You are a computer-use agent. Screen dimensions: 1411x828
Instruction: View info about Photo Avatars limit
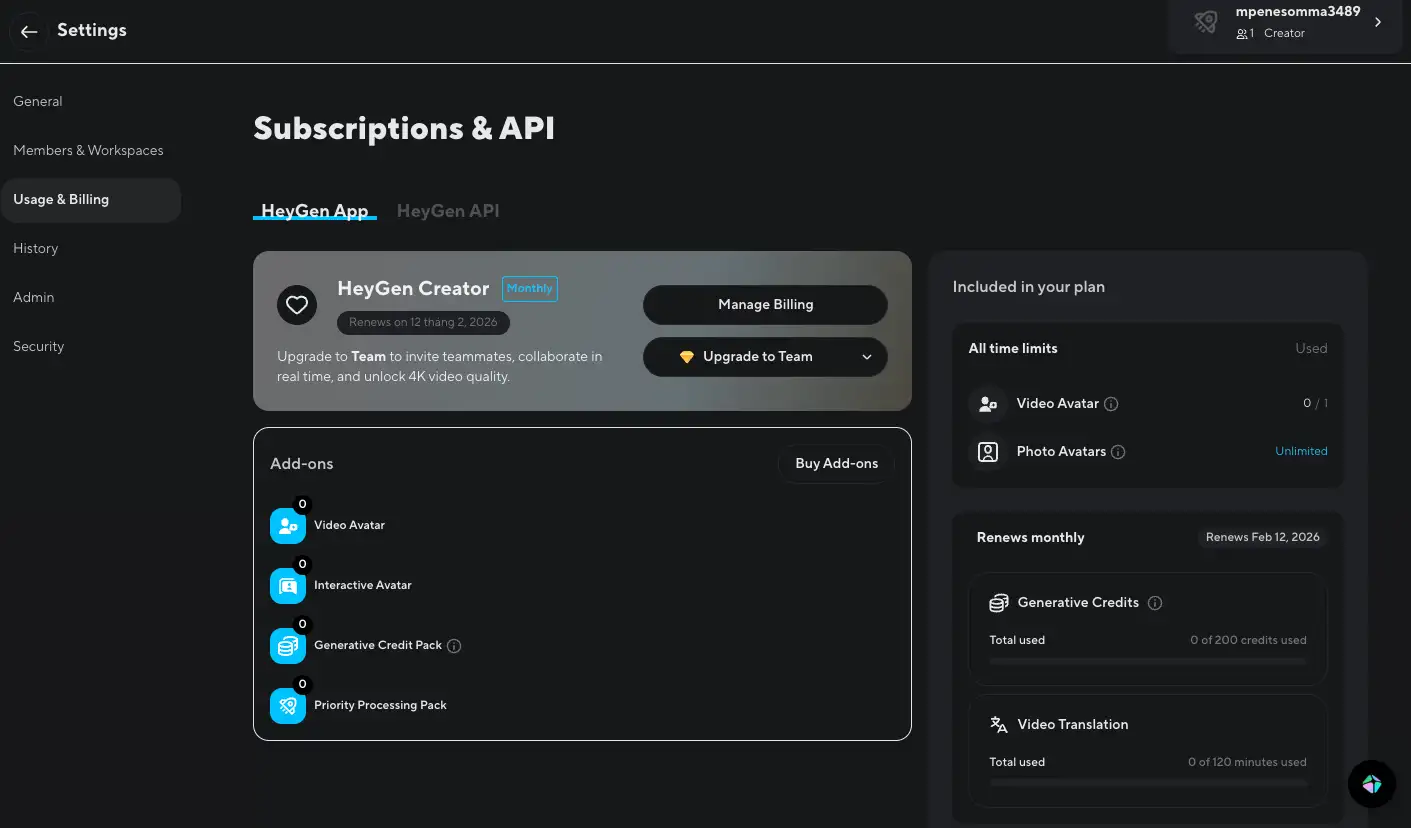[1118, 452]
